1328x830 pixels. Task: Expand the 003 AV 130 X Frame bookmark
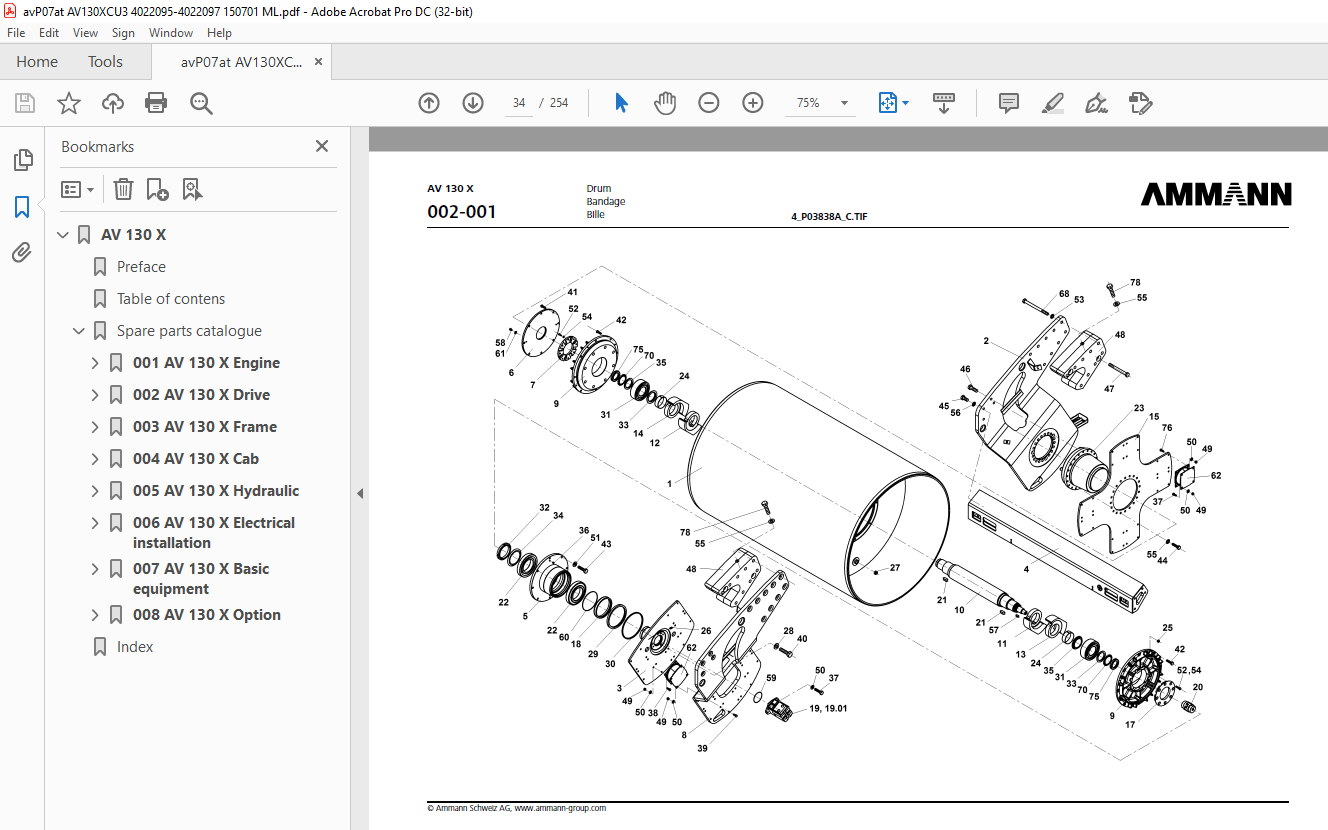pyautogui.click(x=95, y=427)
